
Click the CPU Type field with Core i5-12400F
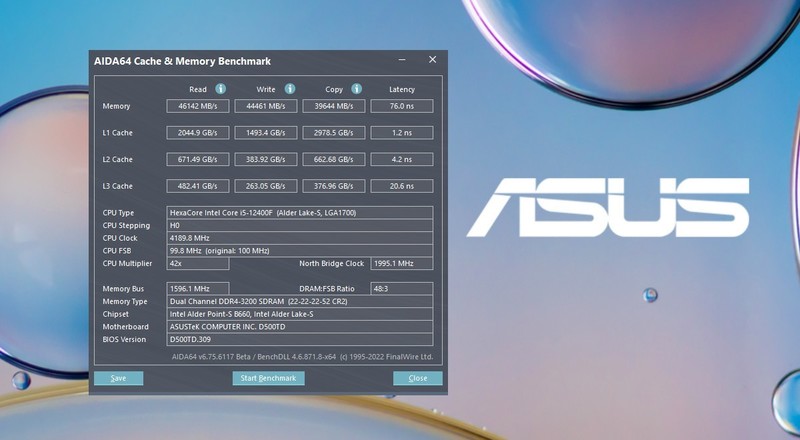300,213
